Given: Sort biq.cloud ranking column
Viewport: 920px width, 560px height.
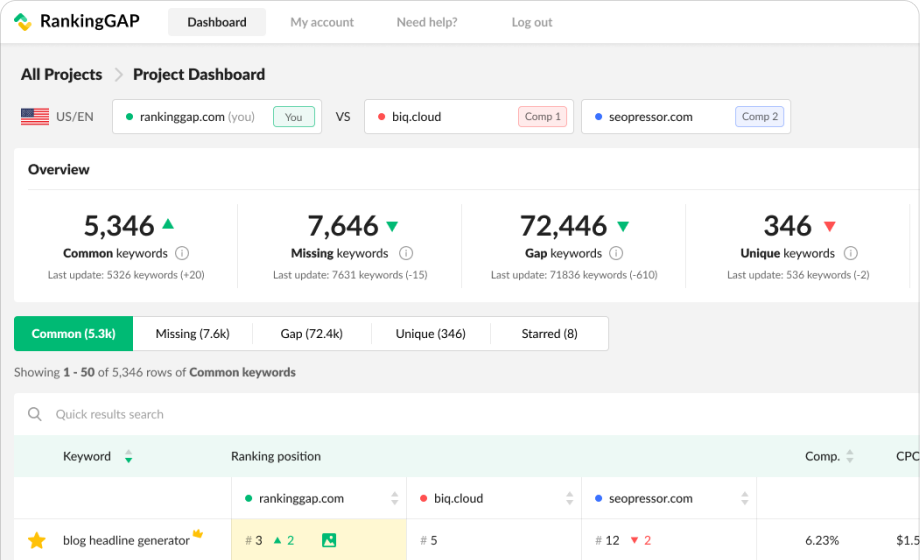Looking at the screenshot, I should pos(569,498).
